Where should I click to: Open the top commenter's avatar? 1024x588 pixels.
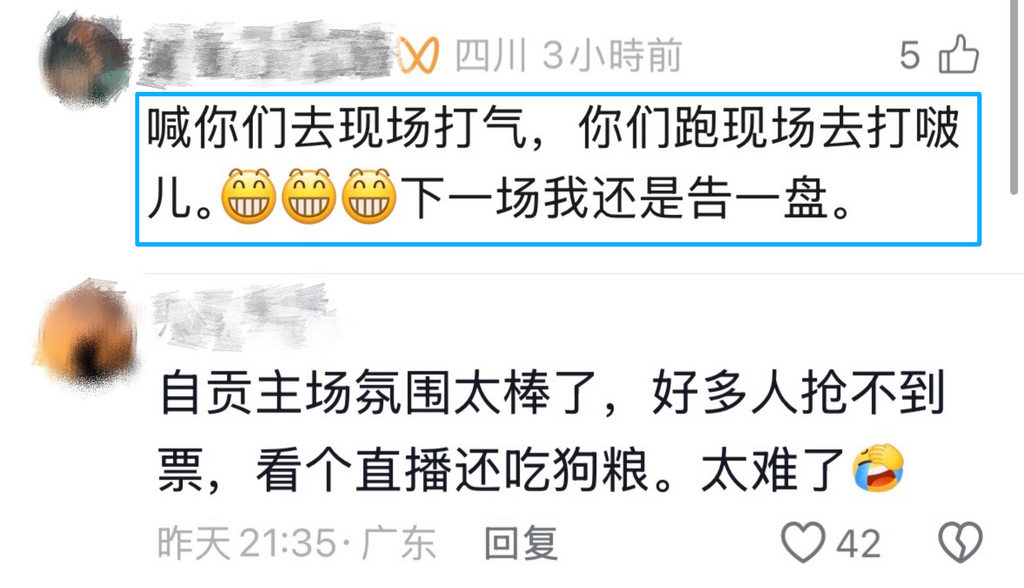tap(85, 59)
